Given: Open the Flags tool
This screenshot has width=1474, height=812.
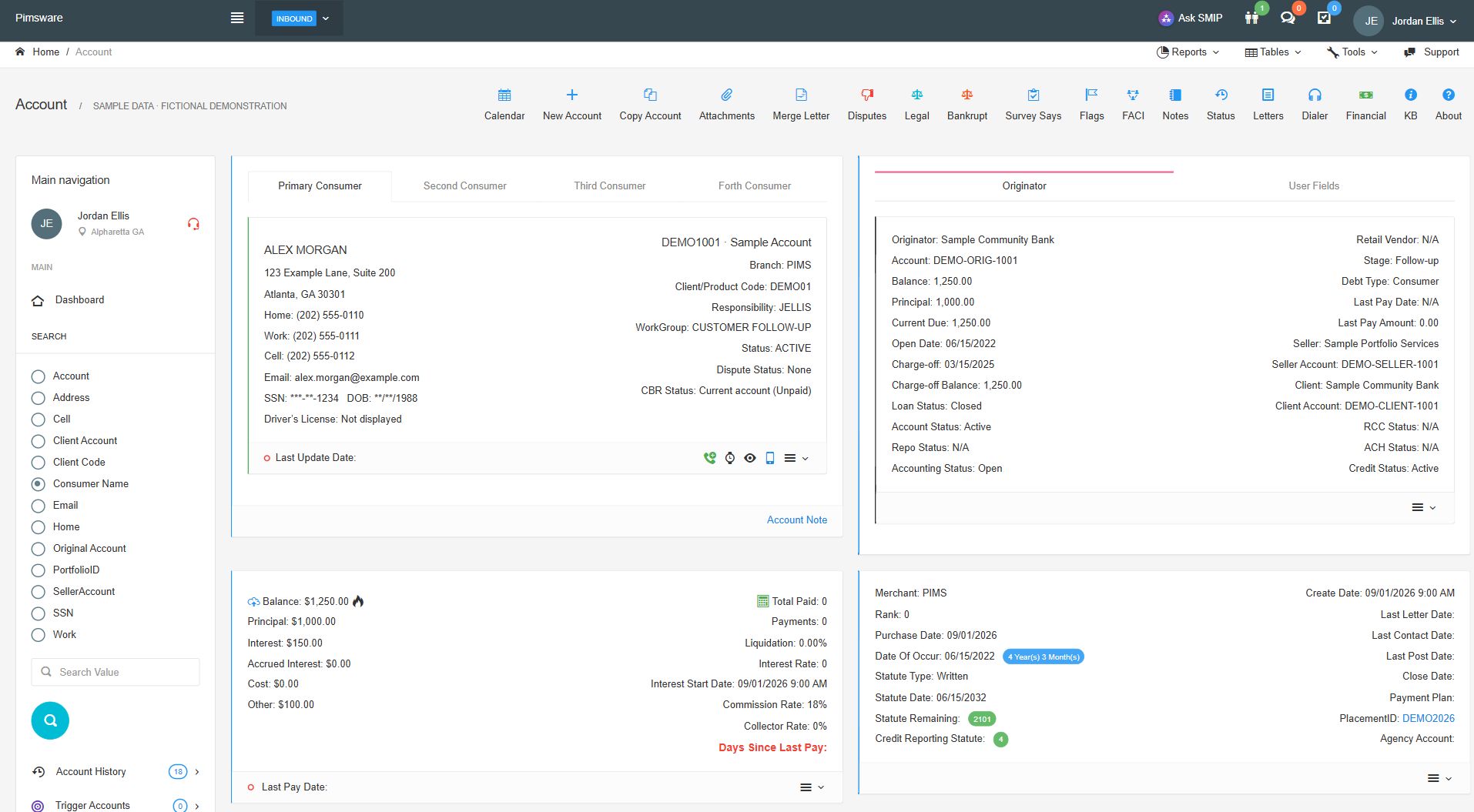Looking at the screenshot, I should coord(1091,105).
